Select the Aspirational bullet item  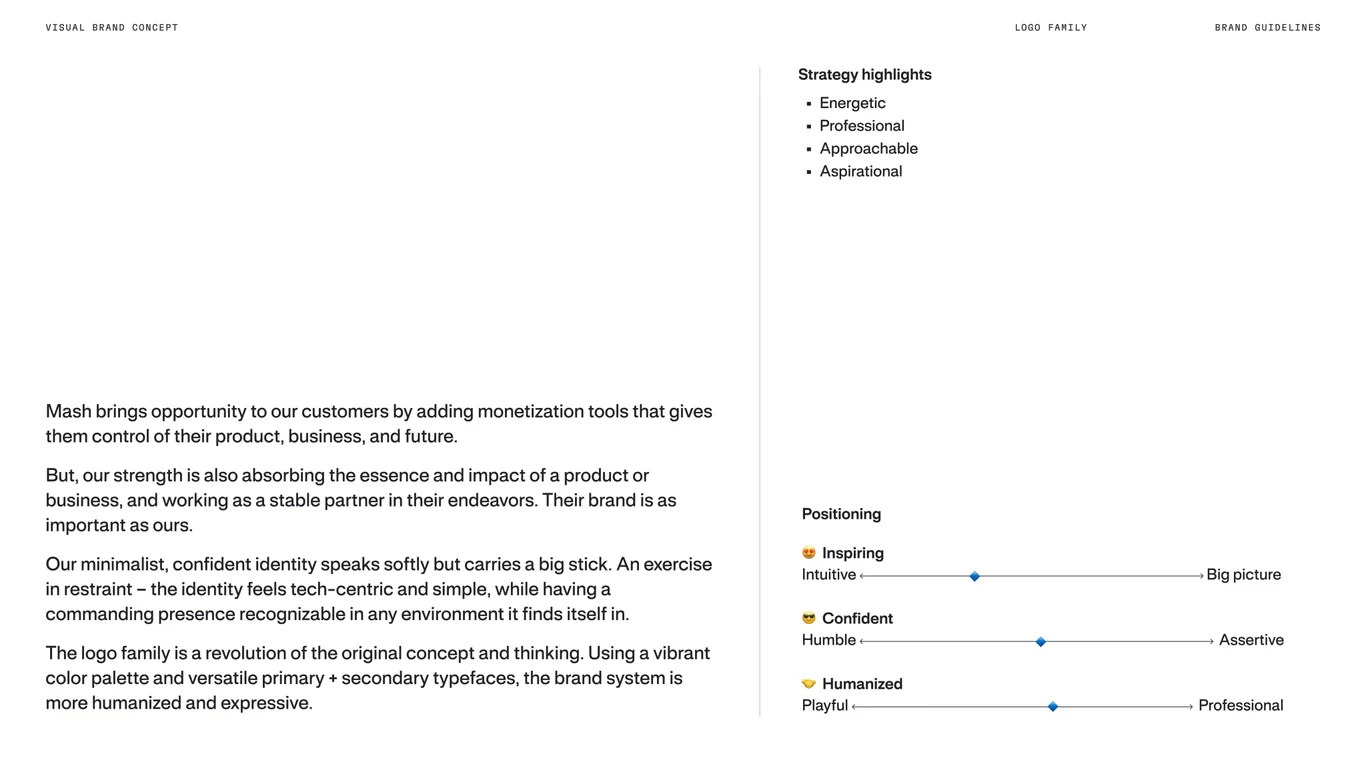pos(860,172)
